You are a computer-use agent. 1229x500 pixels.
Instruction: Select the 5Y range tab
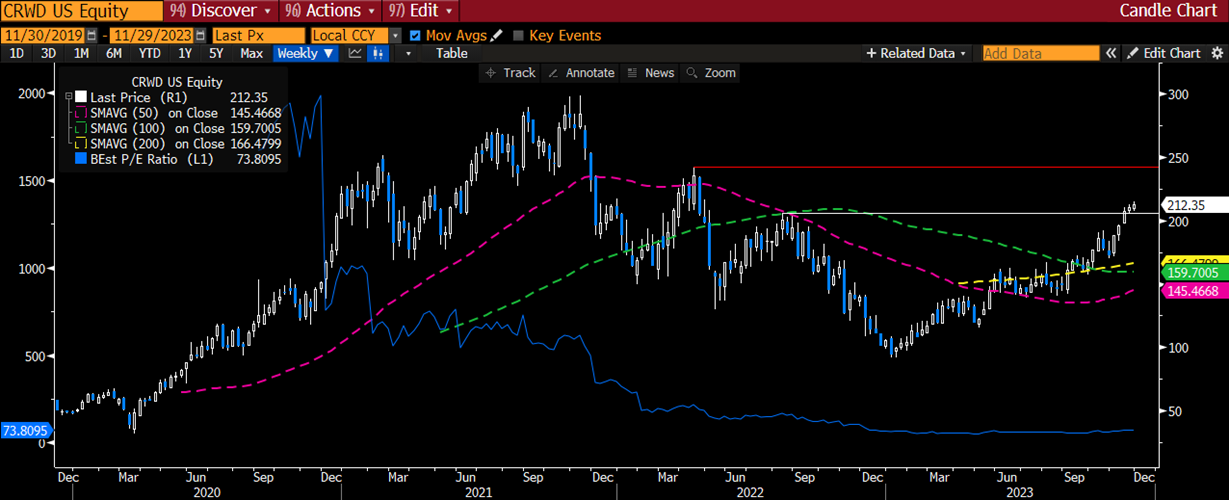coord(216,53)
